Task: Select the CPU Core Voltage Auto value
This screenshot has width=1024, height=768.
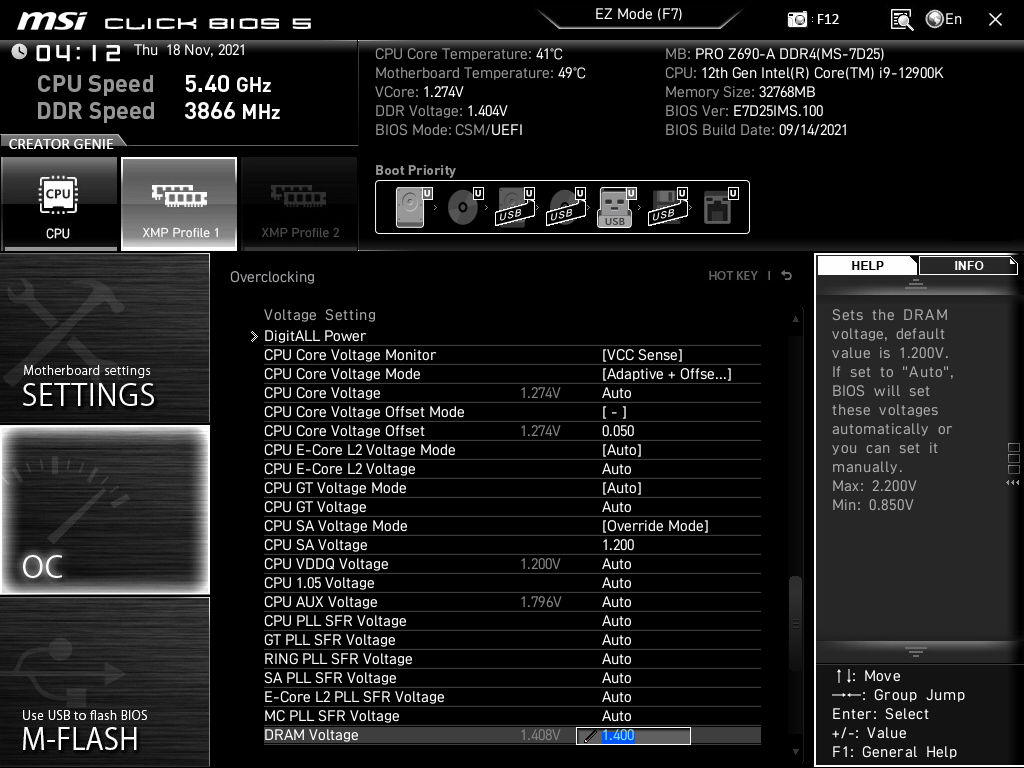Action: [616, 392]
